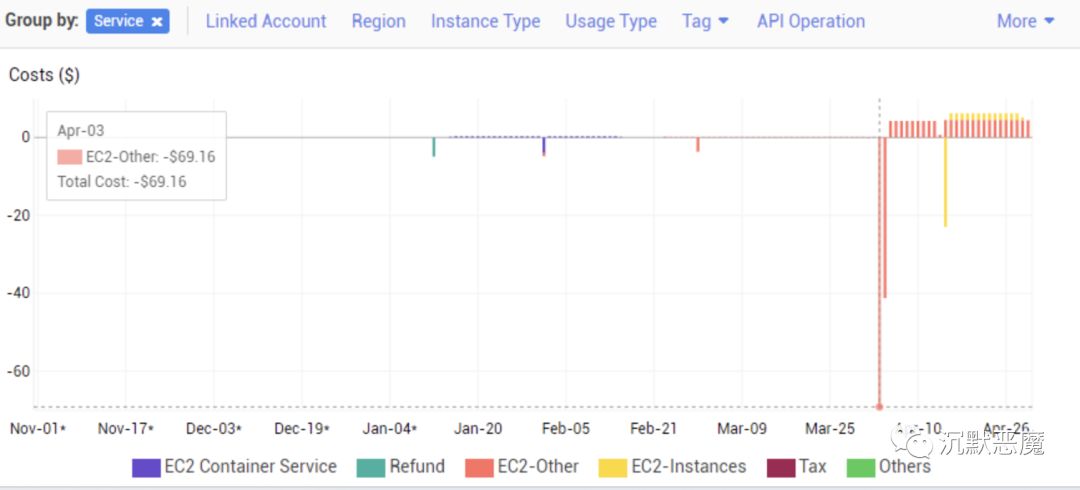Group by Instance Type
This screenshot has height=490, width=1080.
click(x=485, y=21)
